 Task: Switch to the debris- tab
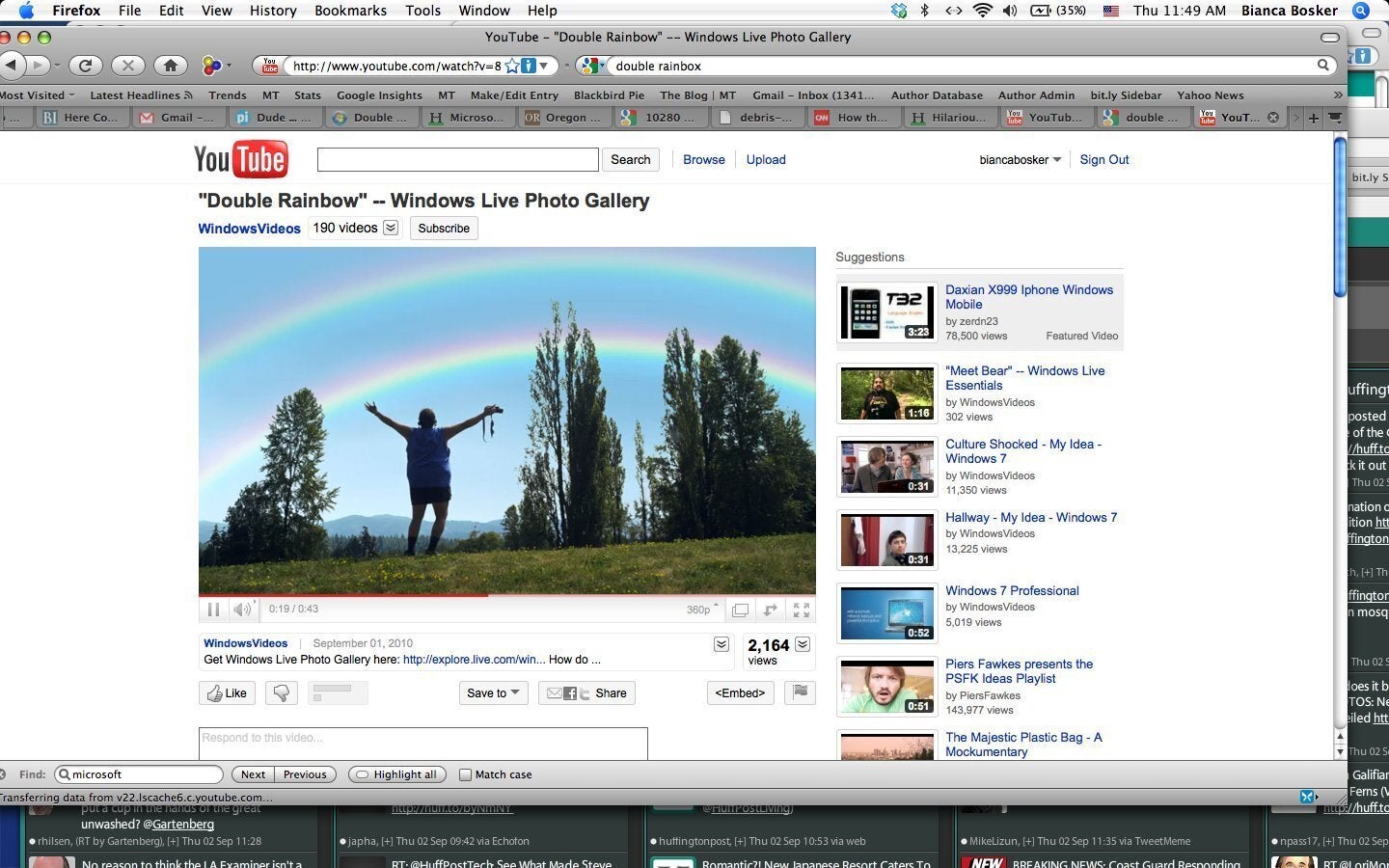pyautogui.click(x=757, y=118)
